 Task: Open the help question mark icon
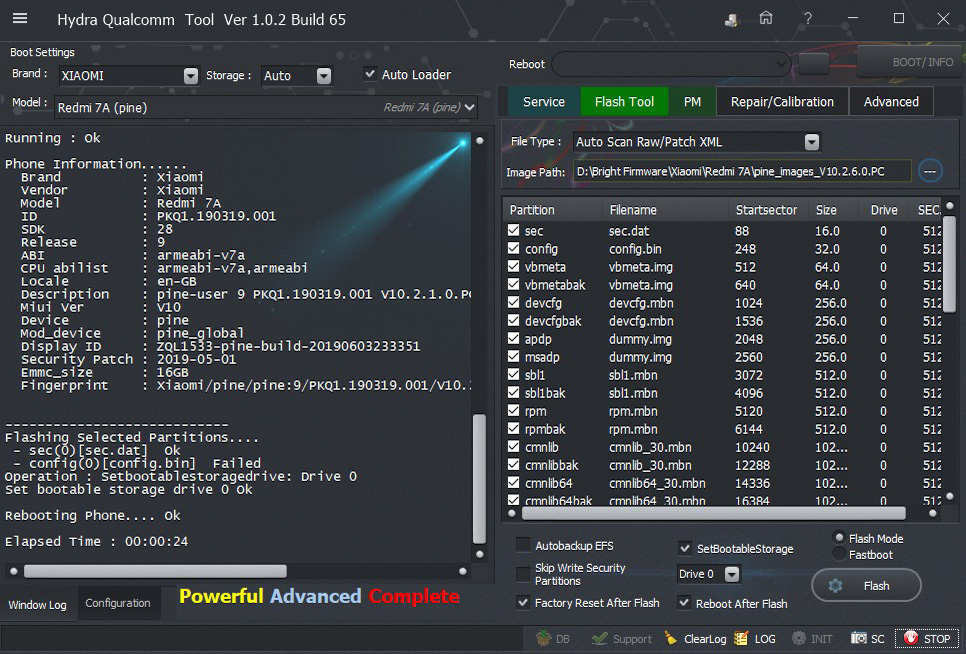808,18
